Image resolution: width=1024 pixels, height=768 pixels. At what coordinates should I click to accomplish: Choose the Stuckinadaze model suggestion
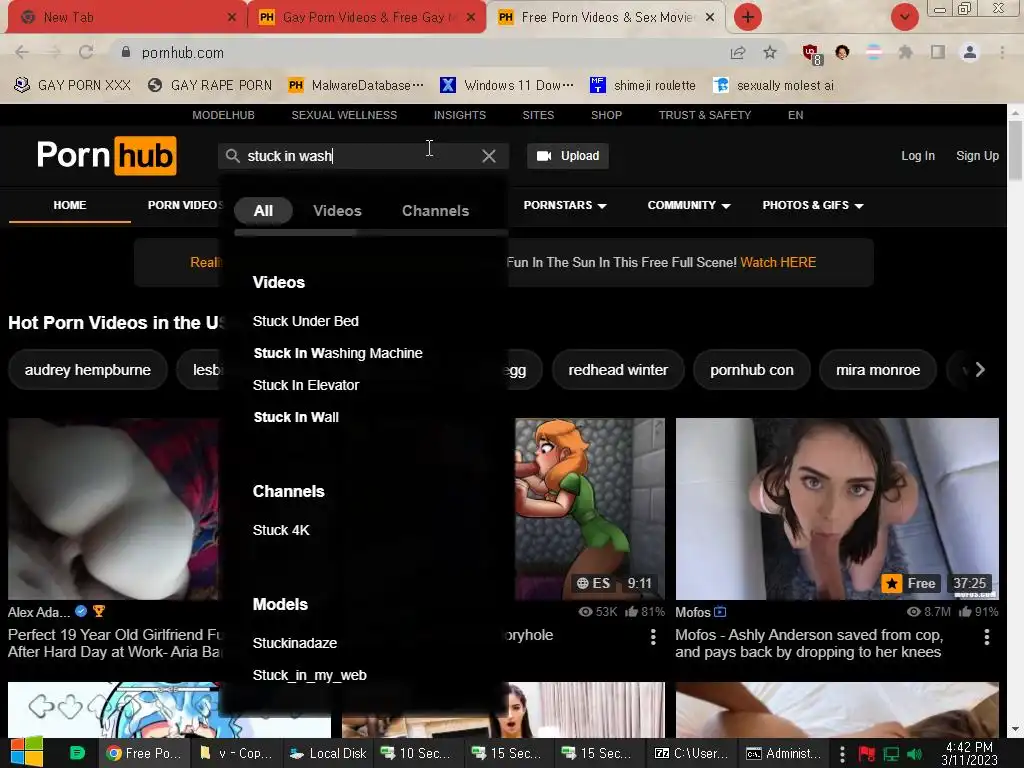[295, 643]
